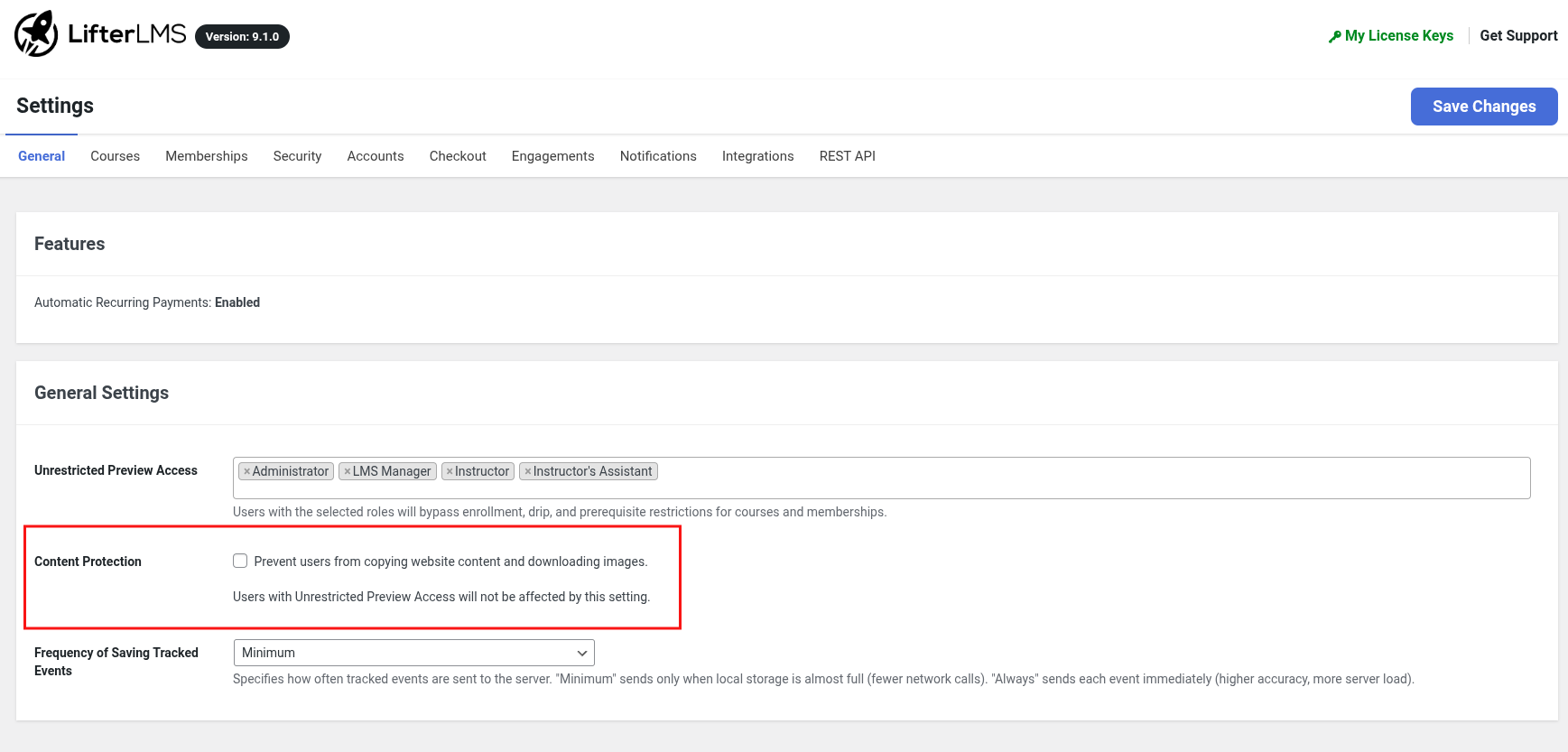Open the Integrations tab
Viewport: 1568px width, 752px height.
pos(757,156)
